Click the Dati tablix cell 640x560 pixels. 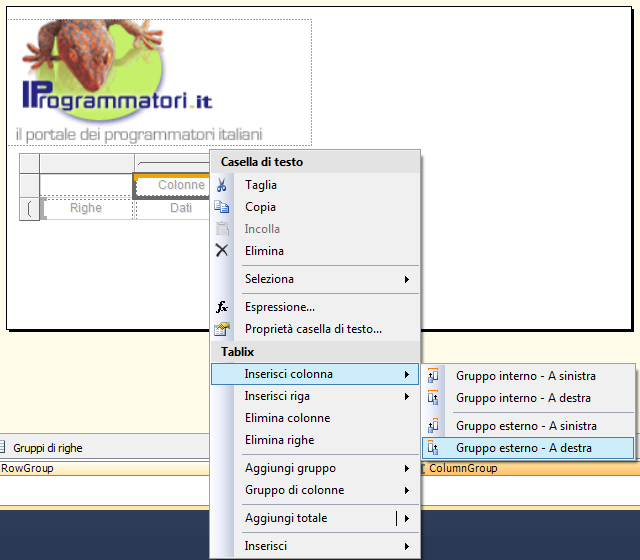(172, 208)
